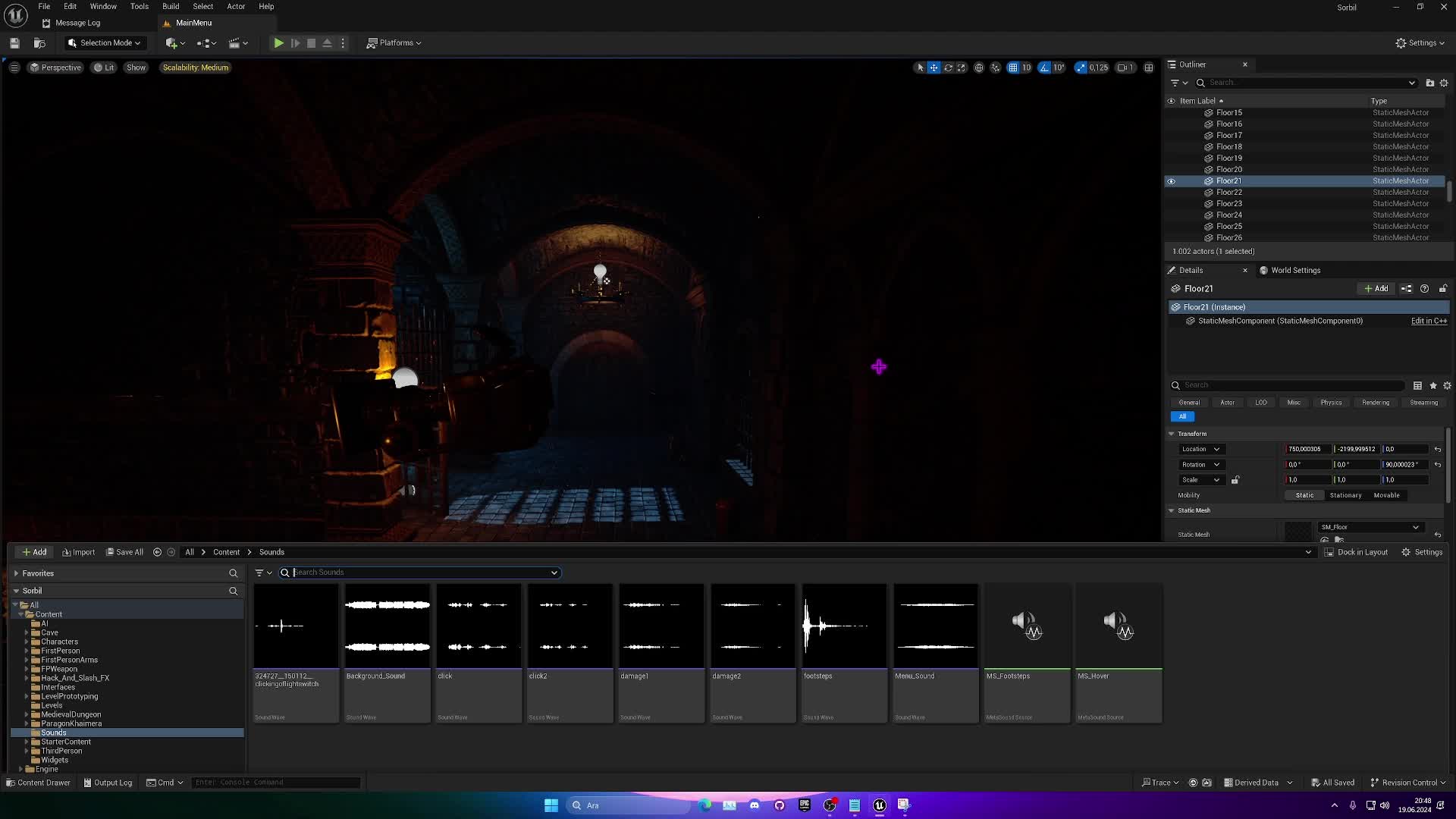1456x819 pixels.
Task: Show only favorite properties star icon
Action: [1432, 385]
